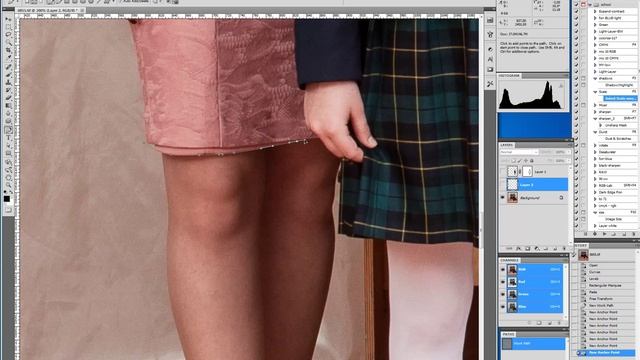
Task: Click the history snapshot thumbnail
Action: click(583, 255)
